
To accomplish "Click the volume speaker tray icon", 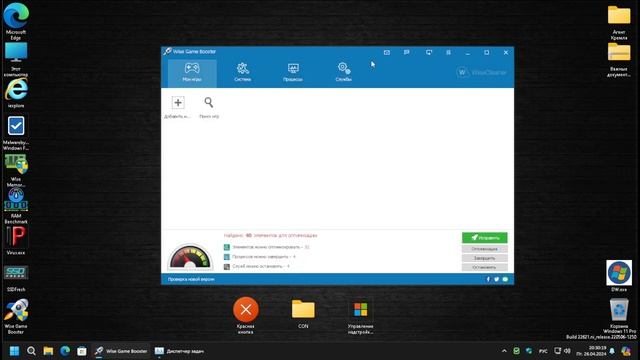I will tap(567, 351).
